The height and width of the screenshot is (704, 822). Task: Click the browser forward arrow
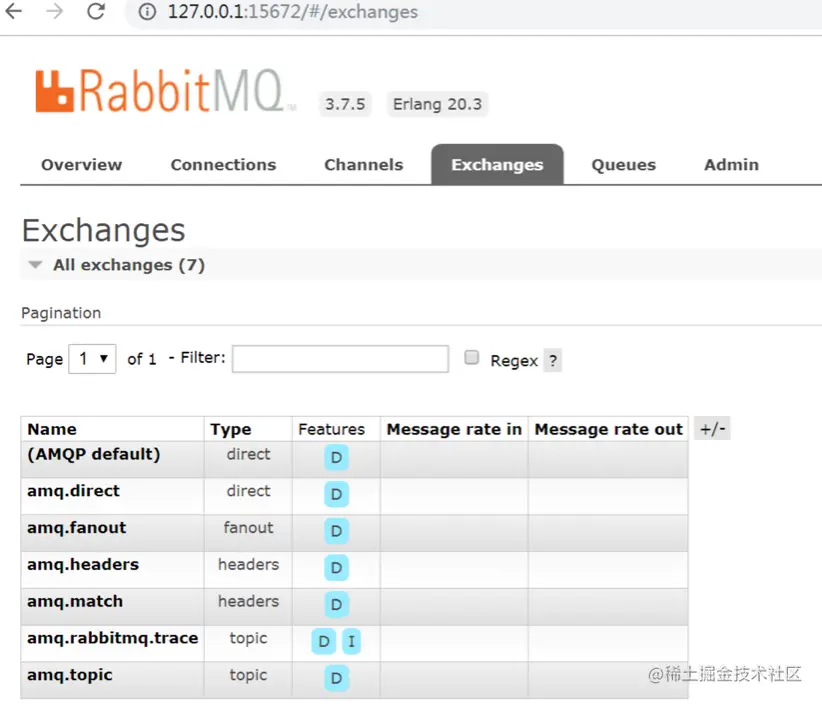click(x=55, y=11)
